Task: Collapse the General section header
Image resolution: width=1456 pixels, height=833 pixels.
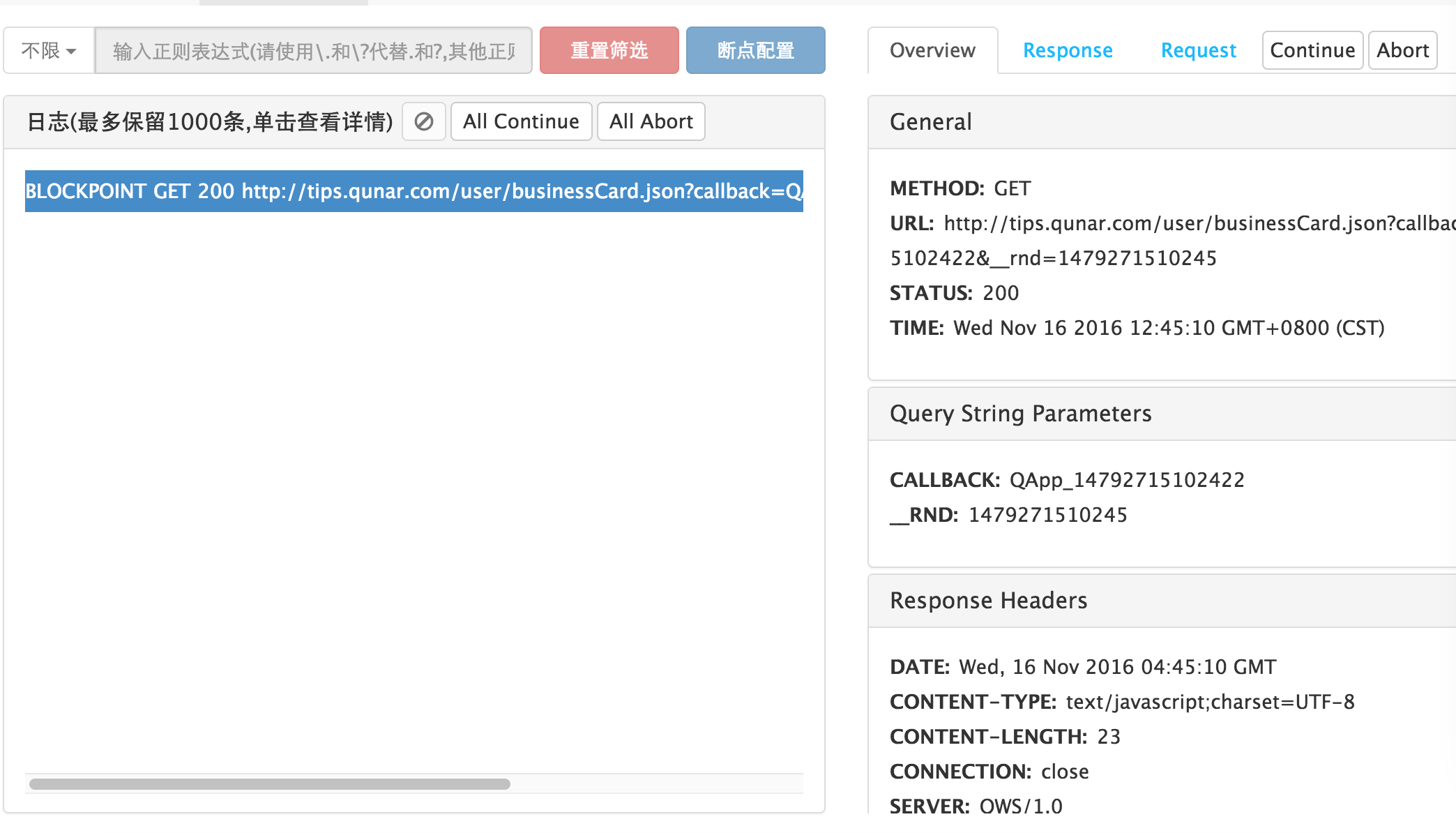Action: [x=931, y=122]
